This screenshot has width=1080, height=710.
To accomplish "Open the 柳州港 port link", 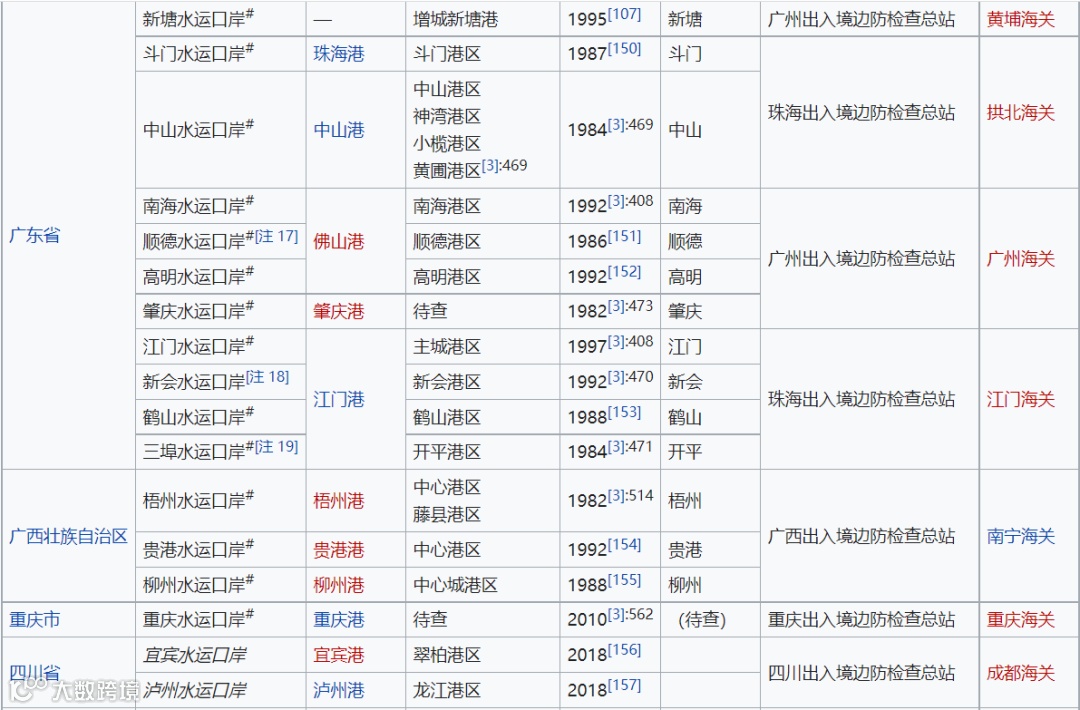I will click(338, 584).
